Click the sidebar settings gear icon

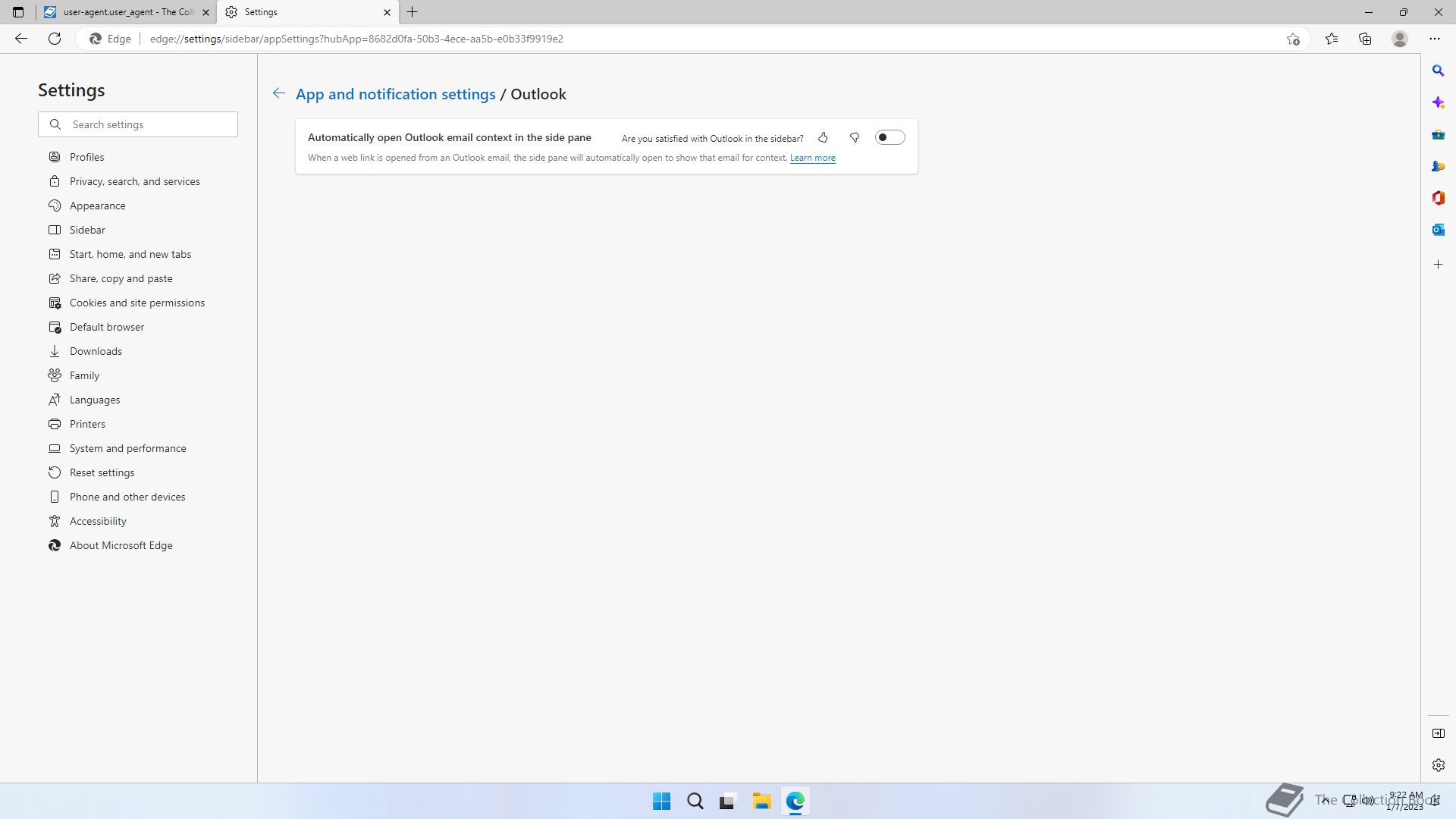(1438, 765)
